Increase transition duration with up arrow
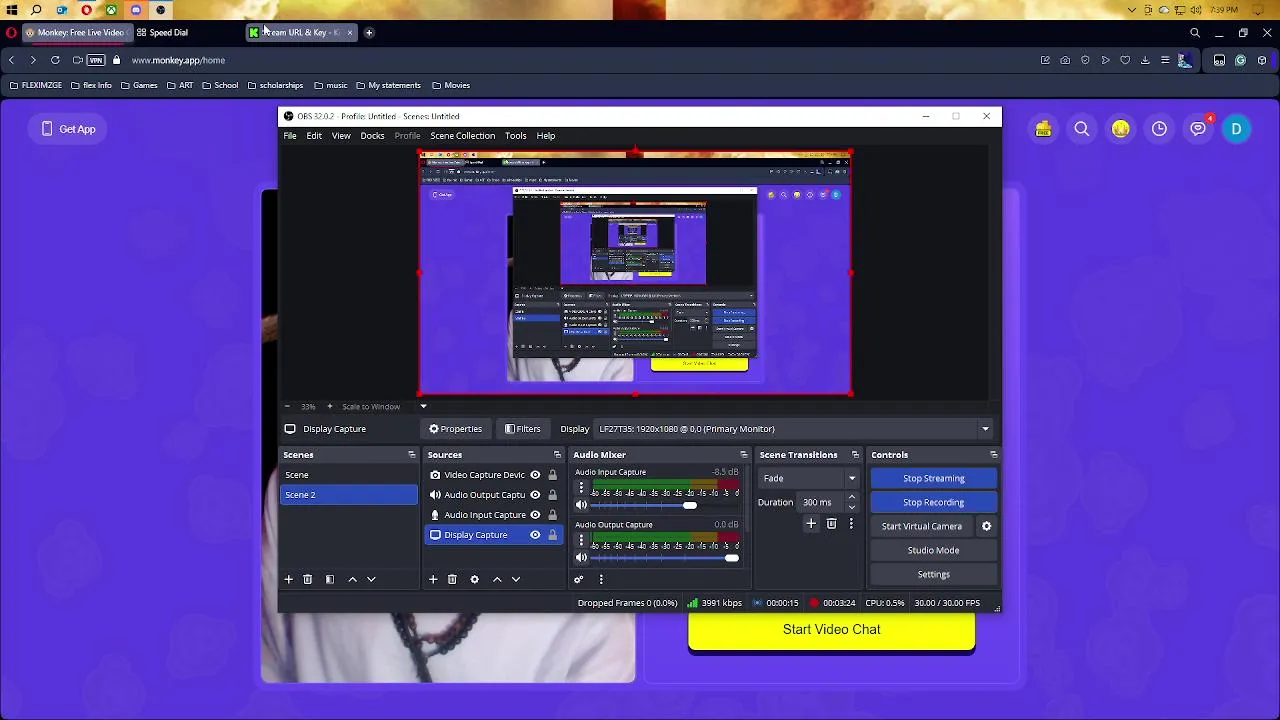This screenshot has height=720, width=1280. (852, 497)
